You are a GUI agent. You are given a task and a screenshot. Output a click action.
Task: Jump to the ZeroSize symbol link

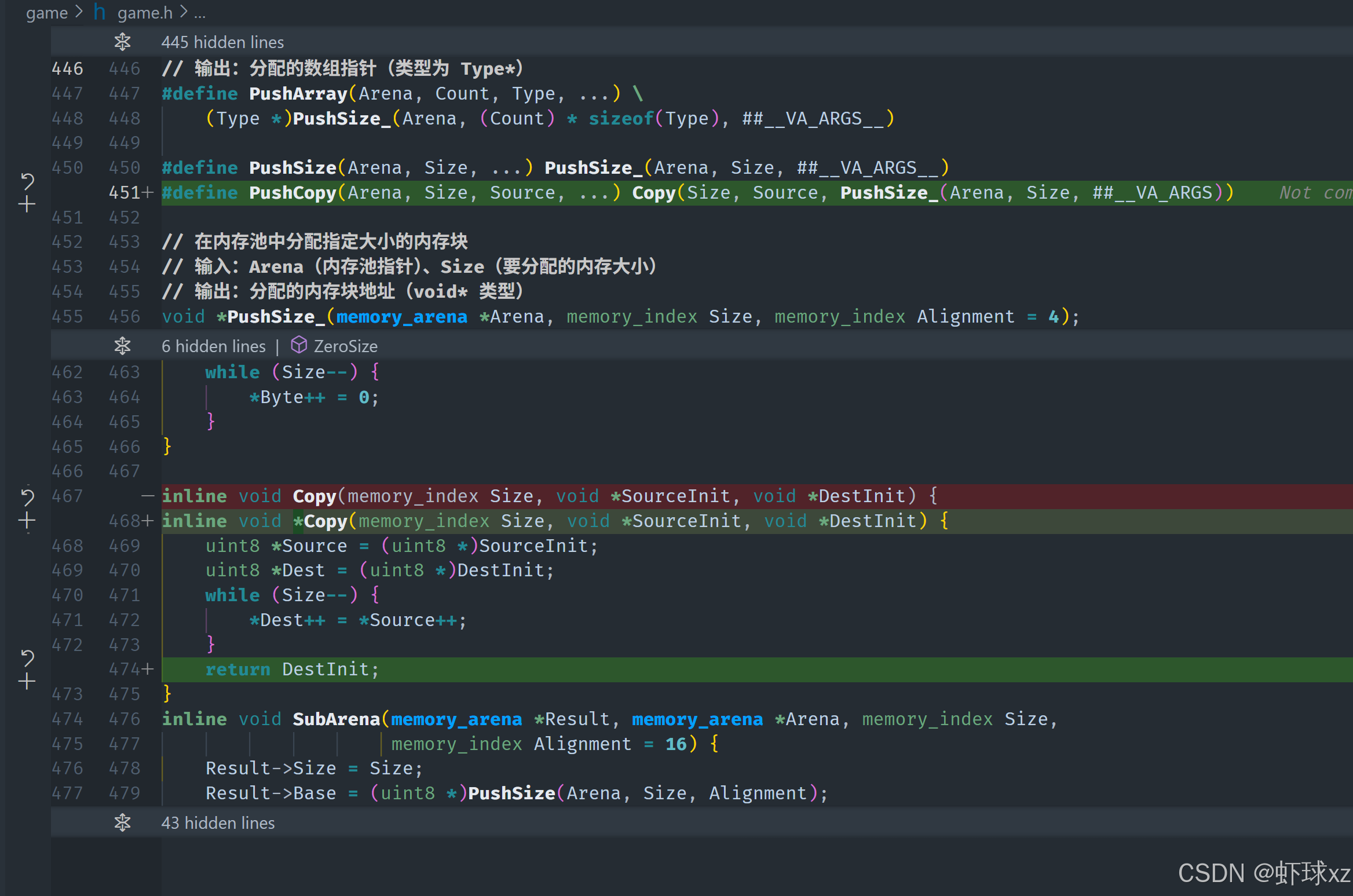tap(345, 346)
